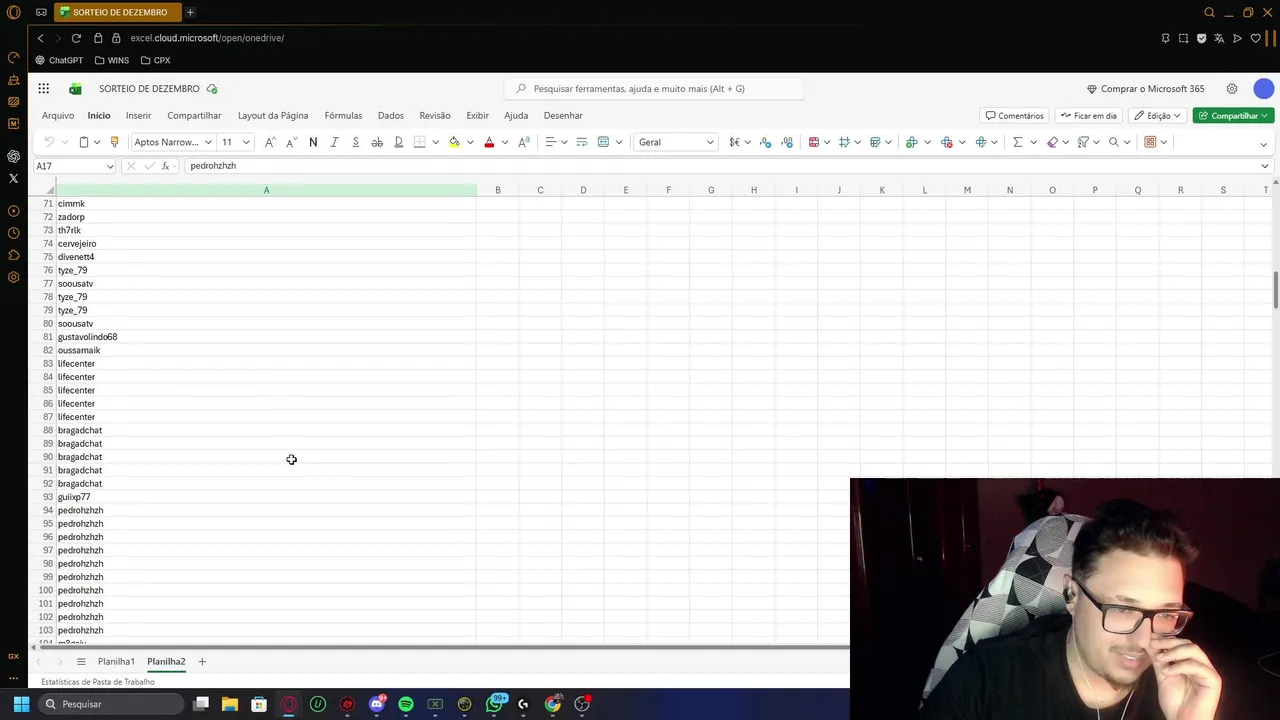This screenshot has width=1280, height=720.
Task: Toggle bold formatting (N)
Action: pos(313,142)
